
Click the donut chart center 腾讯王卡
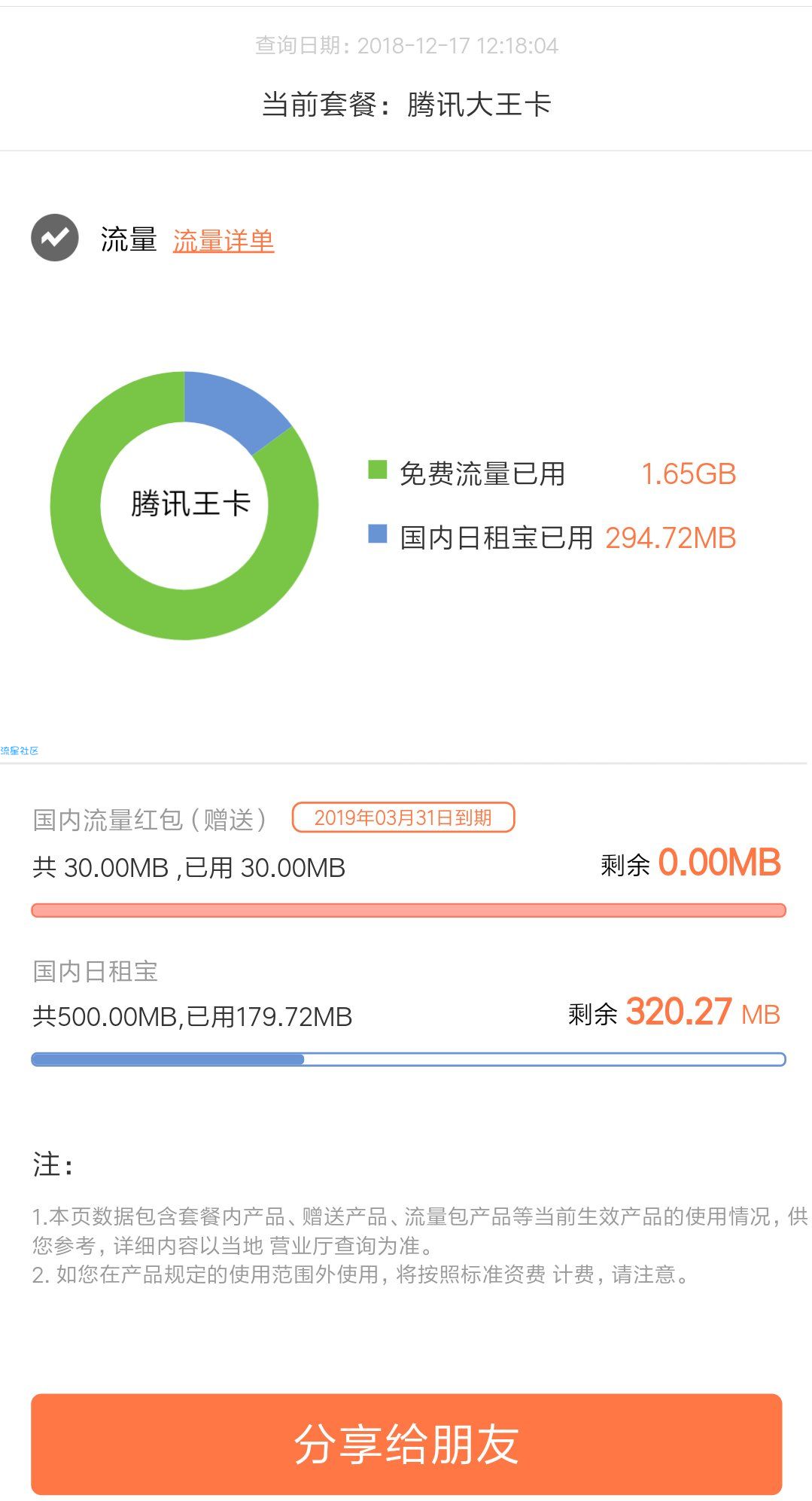(190, 504)
